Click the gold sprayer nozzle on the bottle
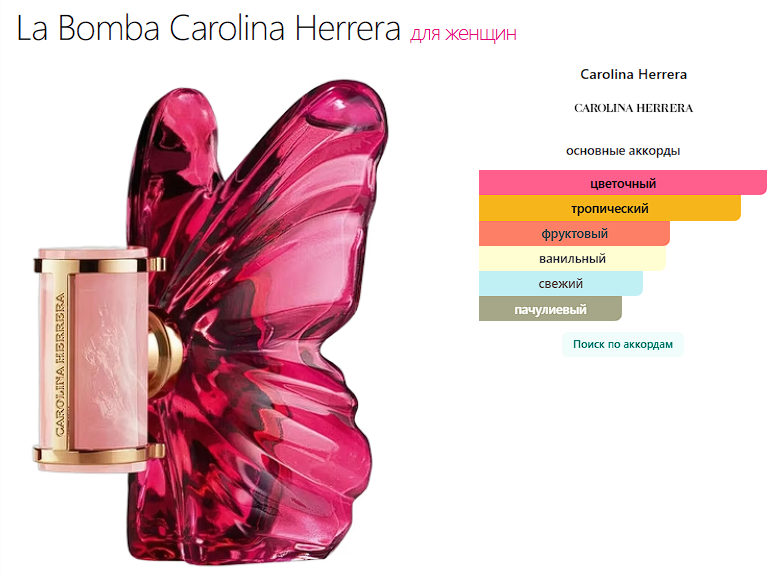Screen dimensions: 775x576 tap(166, 352)
